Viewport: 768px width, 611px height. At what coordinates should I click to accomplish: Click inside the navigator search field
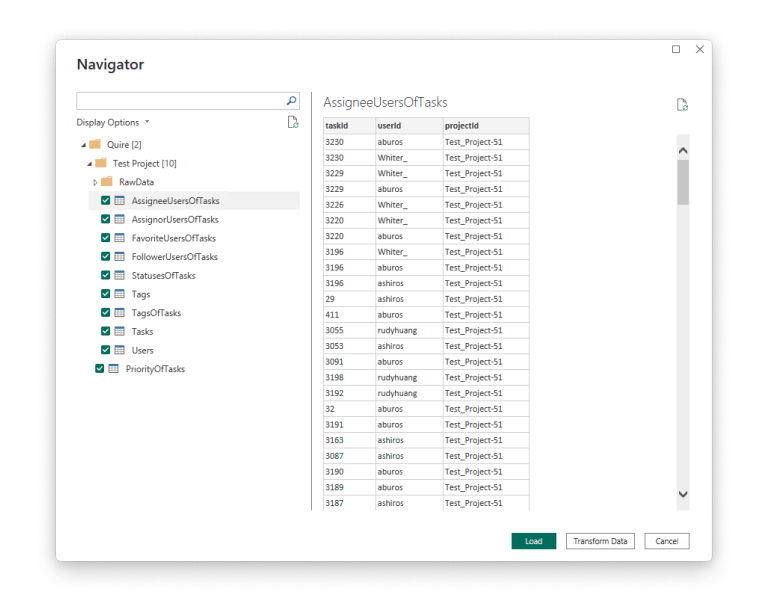point(180,101)
